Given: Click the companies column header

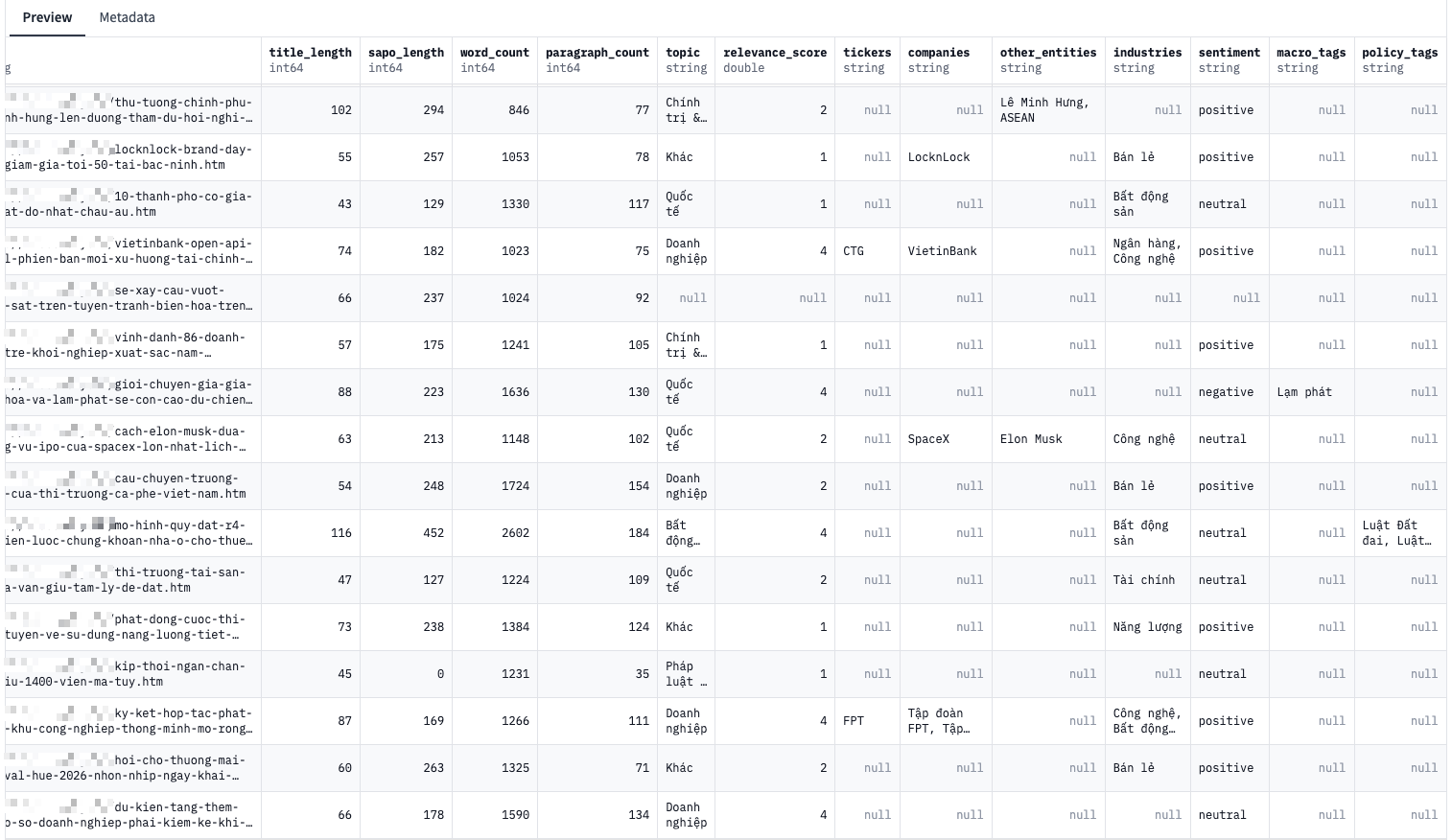Looking at the screenshot, I should click(x=946, y=59).
